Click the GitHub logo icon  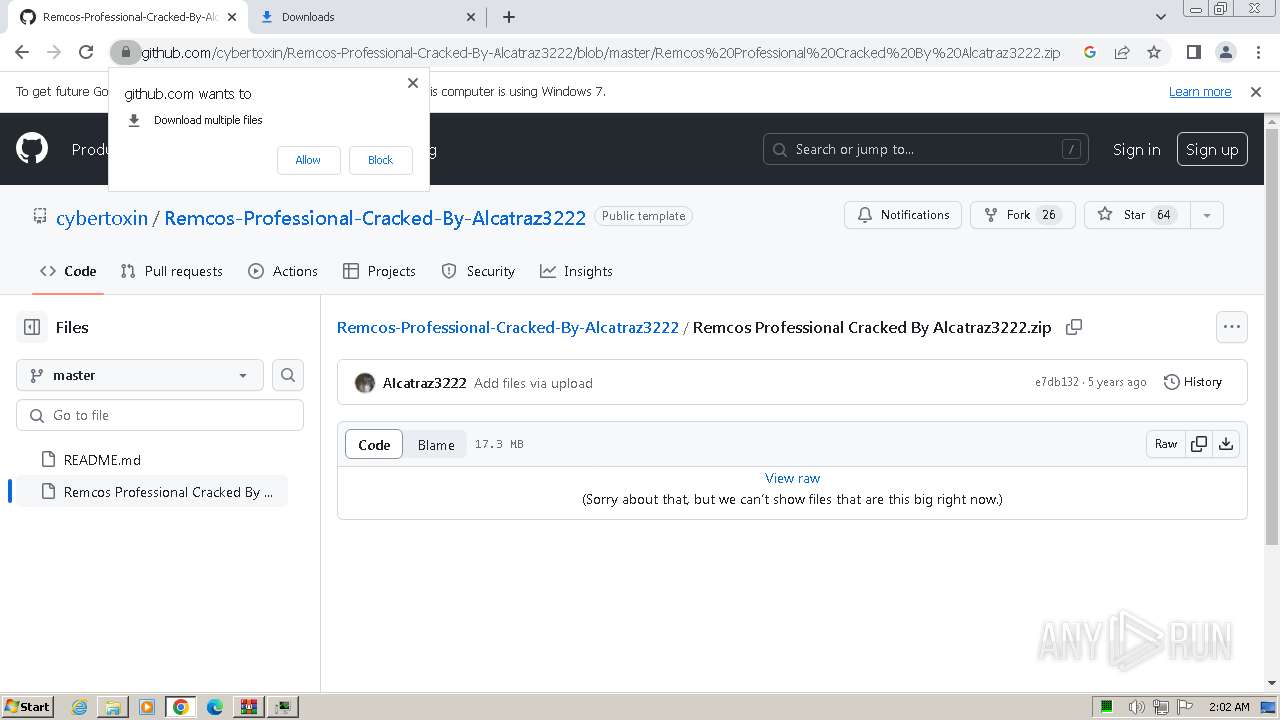(x=32, y=149)
